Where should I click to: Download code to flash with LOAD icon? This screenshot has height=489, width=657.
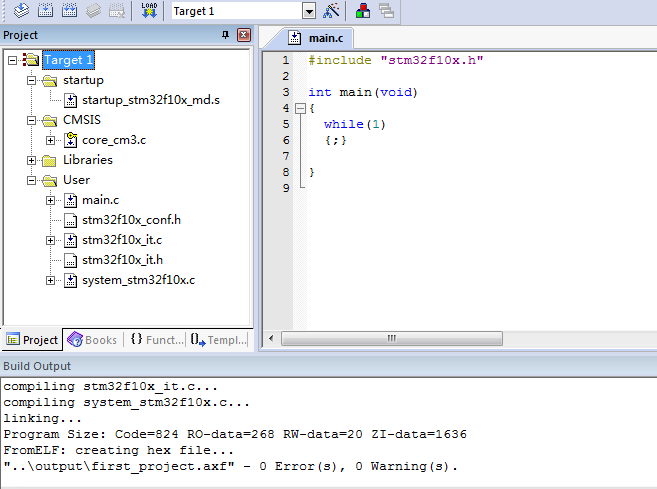pyautogui.click(x=149, y=11)
